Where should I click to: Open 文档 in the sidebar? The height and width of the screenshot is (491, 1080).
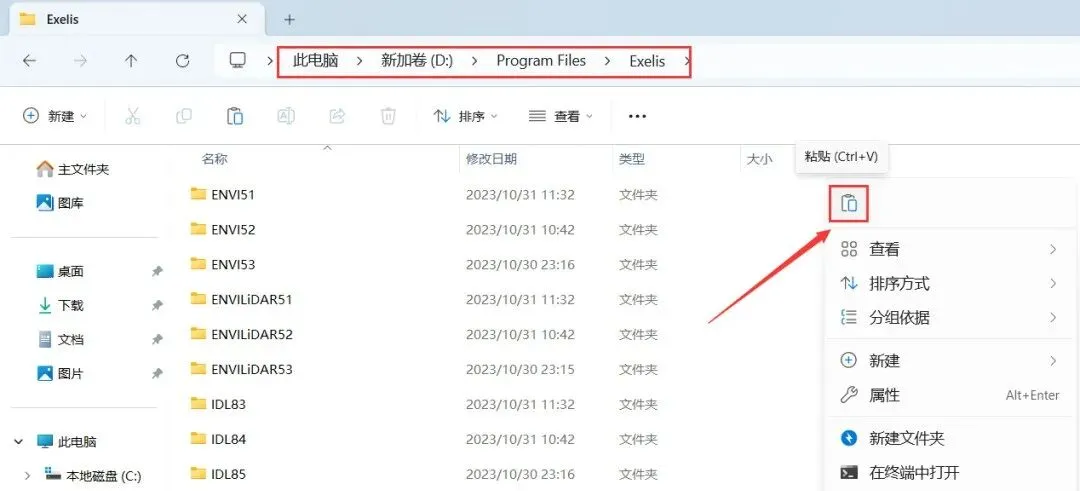(x=60, y=339)
